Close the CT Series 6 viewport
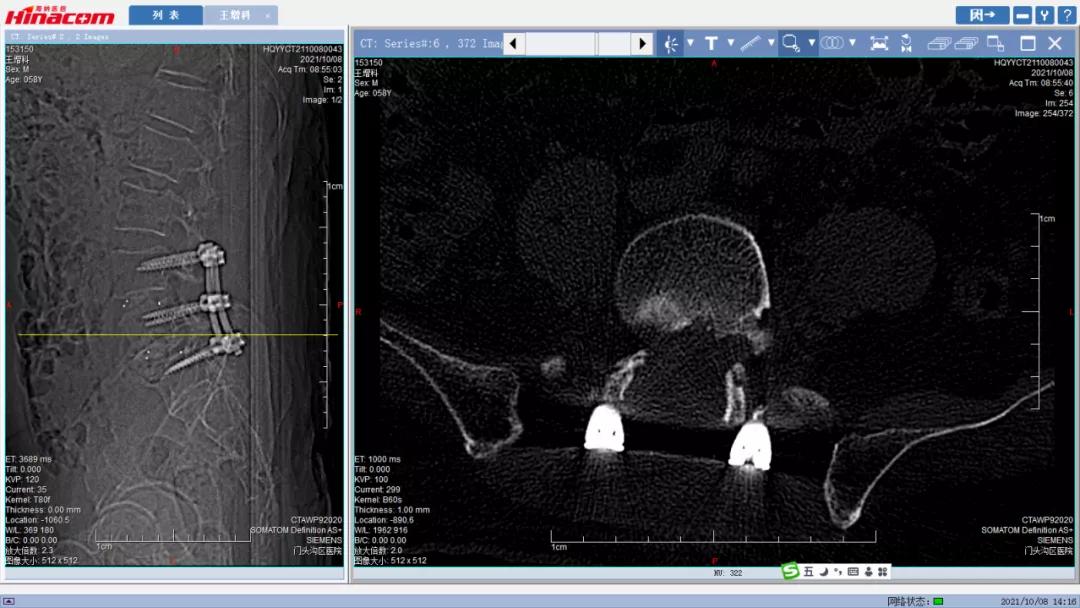Screen dimensions: 1080x608 [x=1055, y=43]
